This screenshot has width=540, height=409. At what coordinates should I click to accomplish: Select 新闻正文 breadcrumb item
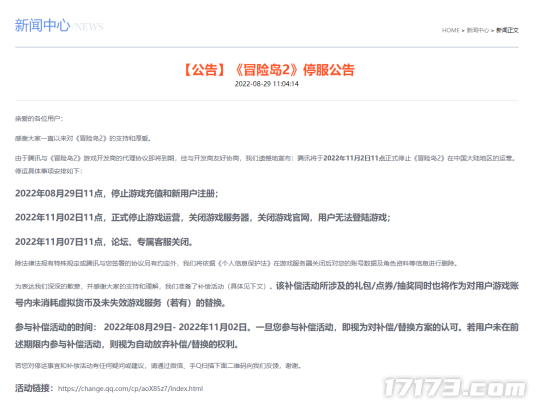click(507, 30)
